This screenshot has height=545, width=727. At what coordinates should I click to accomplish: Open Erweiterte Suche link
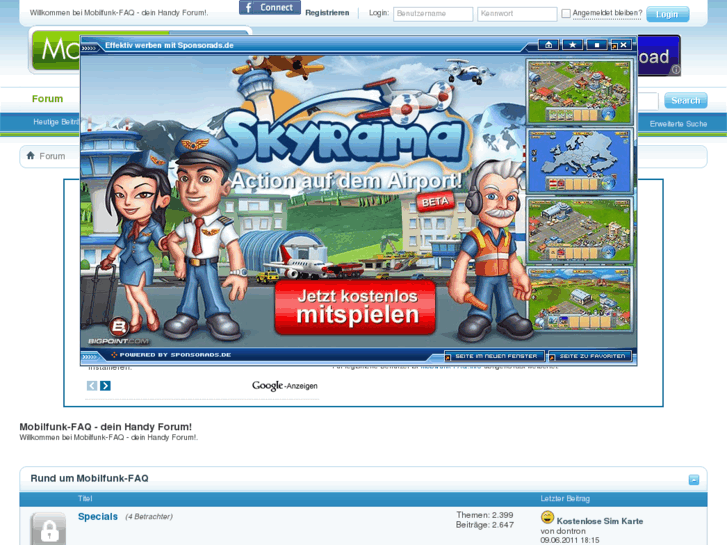(678, 124)
